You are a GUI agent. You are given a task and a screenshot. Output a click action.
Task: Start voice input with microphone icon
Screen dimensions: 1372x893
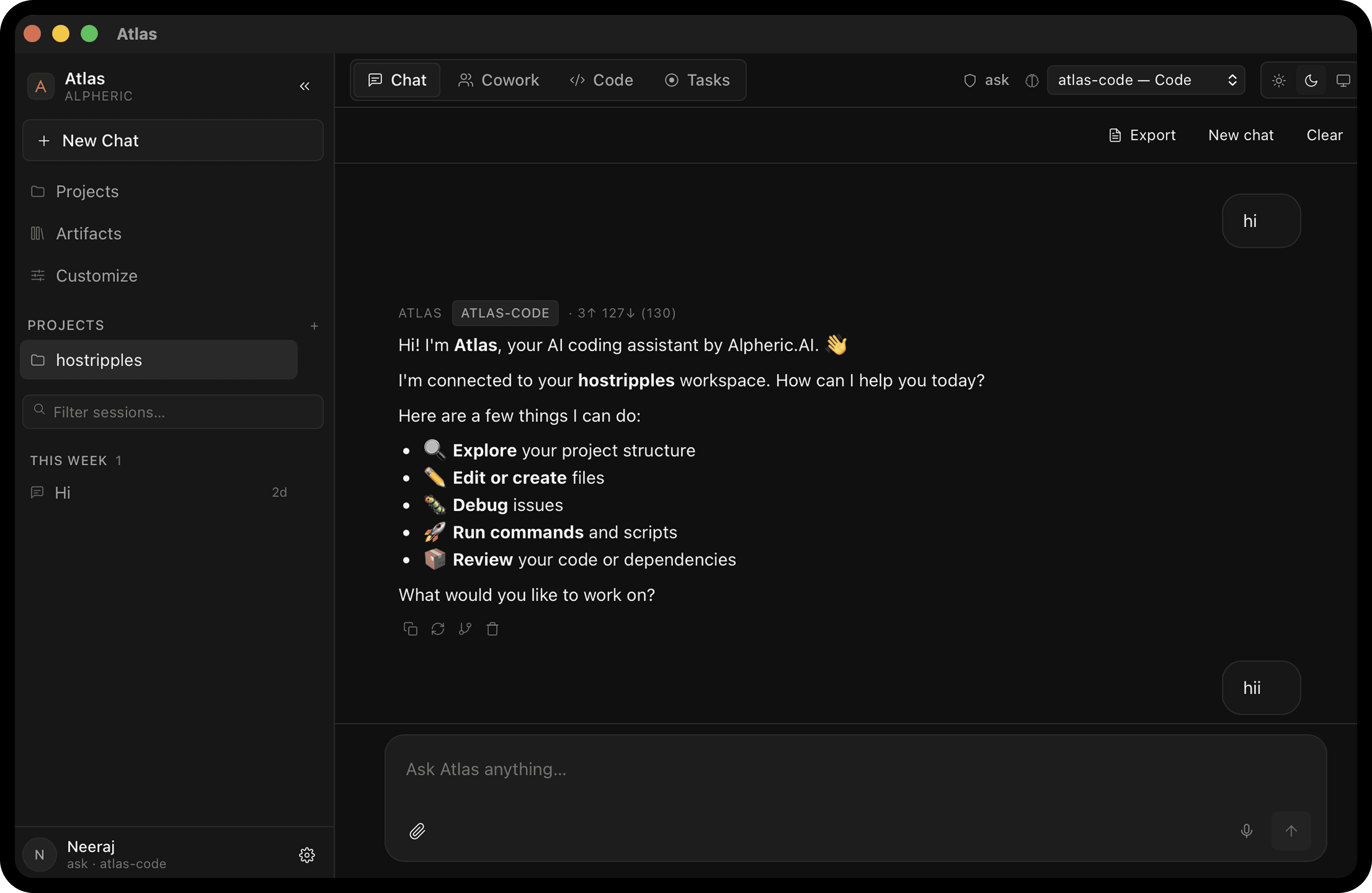[x=1246, y=831]
